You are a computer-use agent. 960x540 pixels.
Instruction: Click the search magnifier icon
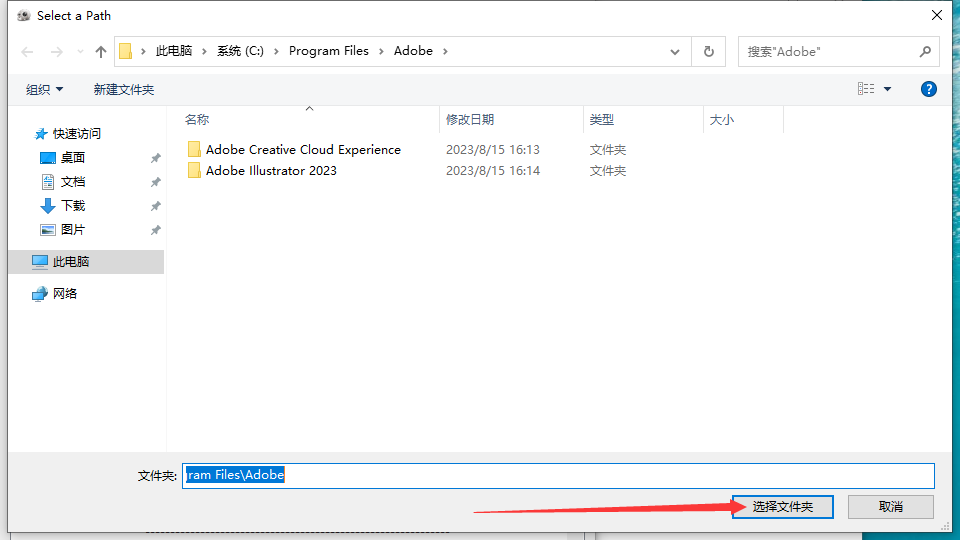925,52
